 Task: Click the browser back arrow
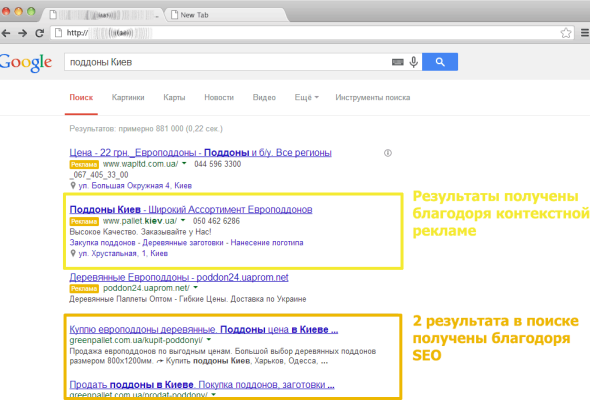[6, 33]
